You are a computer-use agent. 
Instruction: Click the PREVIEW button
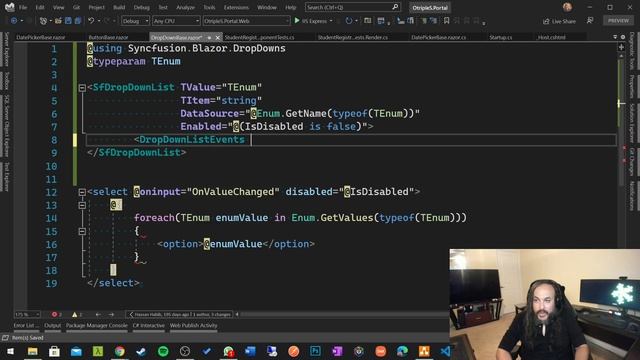(618, 20)
